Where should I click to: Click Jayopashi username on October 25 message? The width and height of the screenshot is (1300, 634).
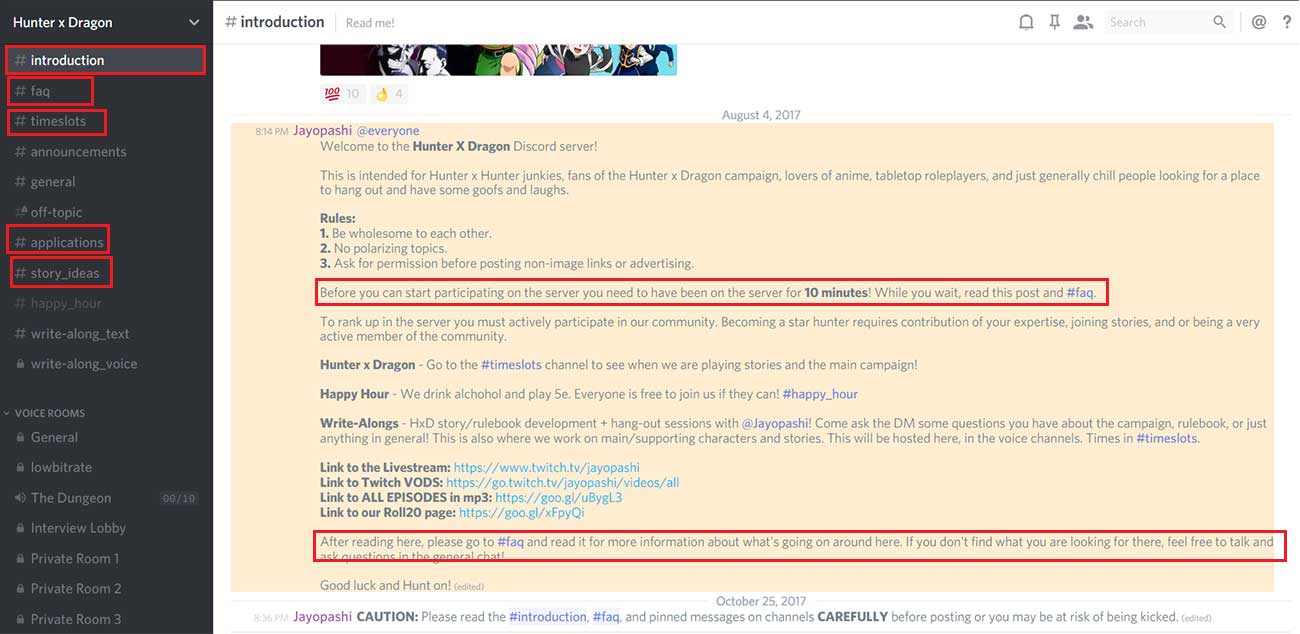click(322, 617)
